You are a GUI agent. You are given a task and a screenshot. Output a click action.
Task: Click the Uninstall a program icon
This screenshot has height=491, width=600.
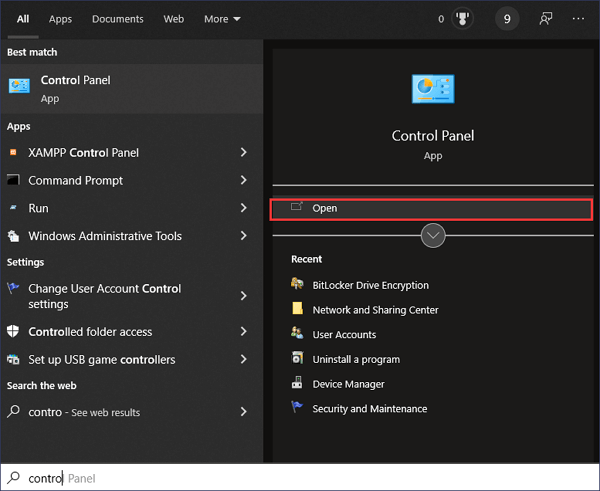pos(297,359)
